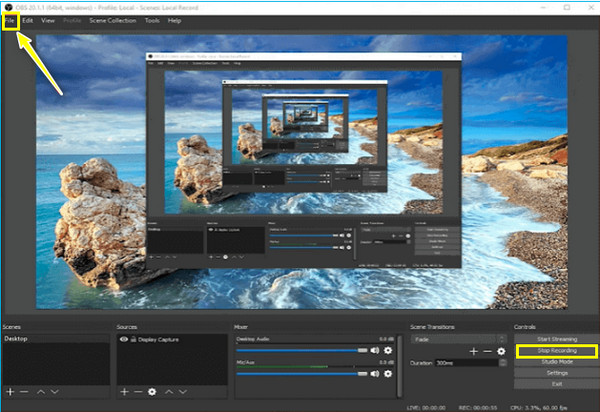Image resolution: width=600 pixels, height=412 pixels.
Task: Click the Desktop Audio label
Action: coord(253,339)
